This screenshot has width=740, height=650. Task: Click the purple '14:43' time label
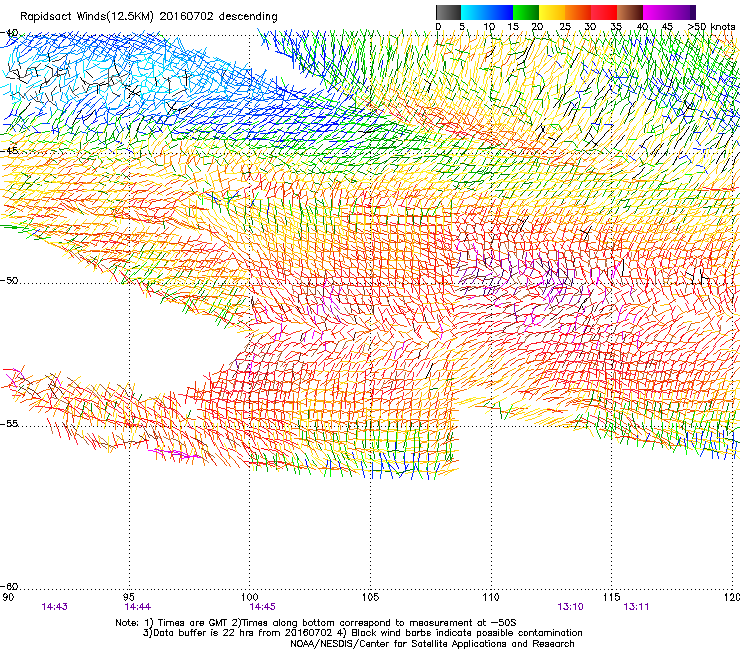tap(55, 607)
